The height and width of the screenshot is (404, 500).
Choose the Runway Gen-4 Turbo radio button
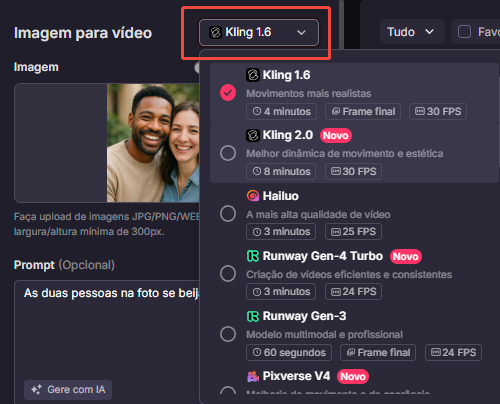point(228,274)
